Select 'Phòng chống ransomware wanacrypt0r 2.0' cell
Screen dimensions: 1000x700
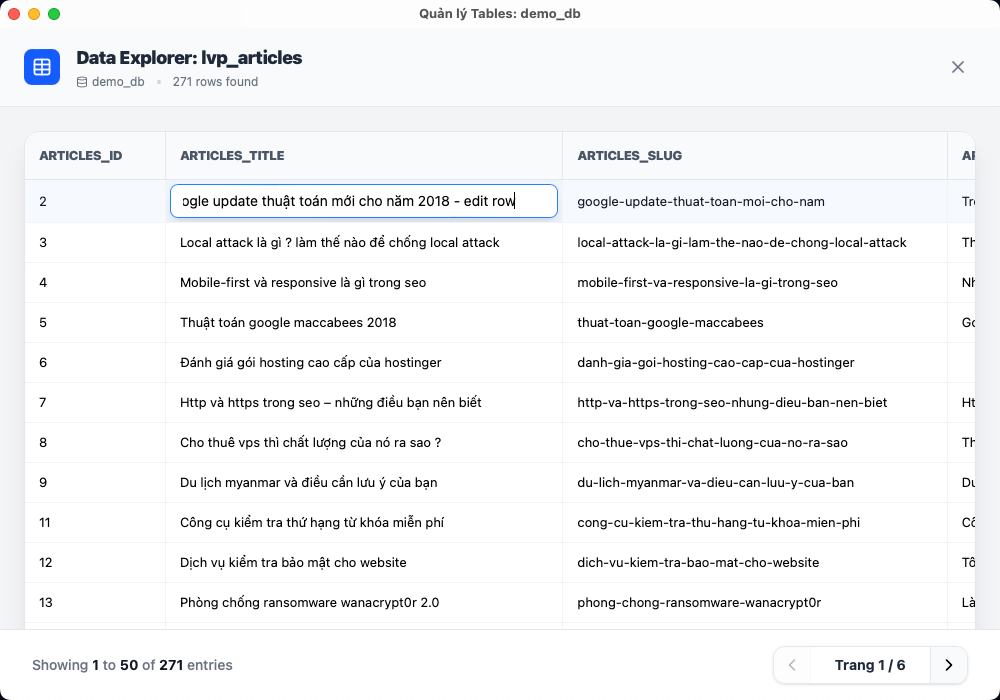[309, 602]
